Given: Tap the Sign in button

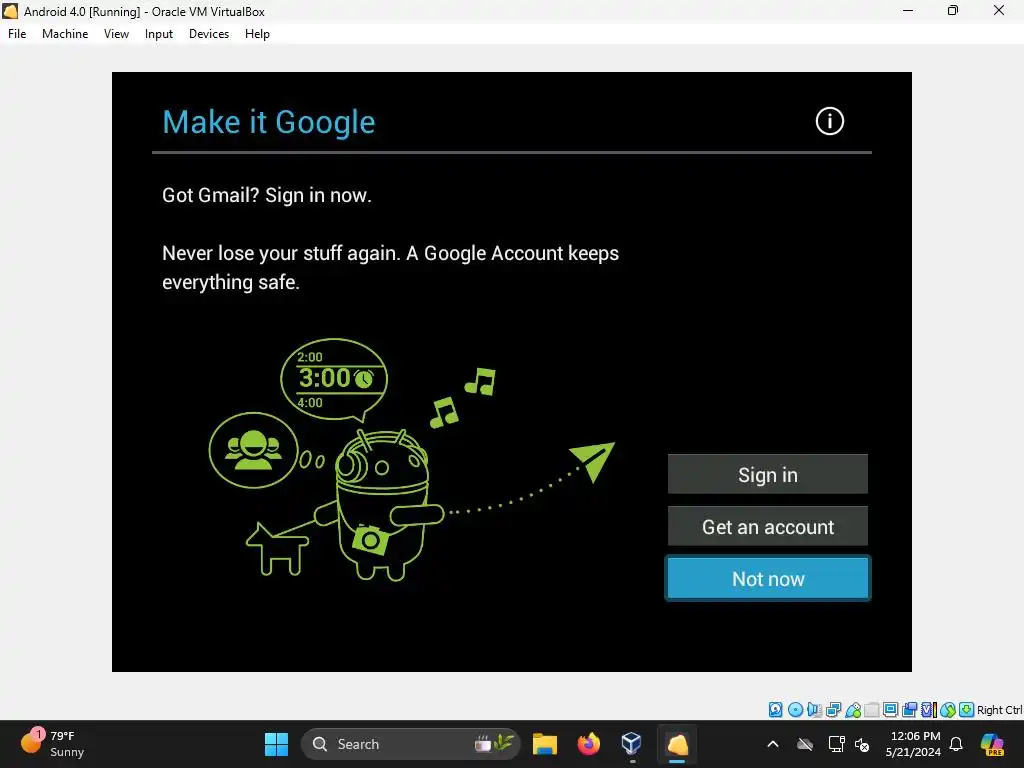Looking at the screenshot, I should [767, 474].
